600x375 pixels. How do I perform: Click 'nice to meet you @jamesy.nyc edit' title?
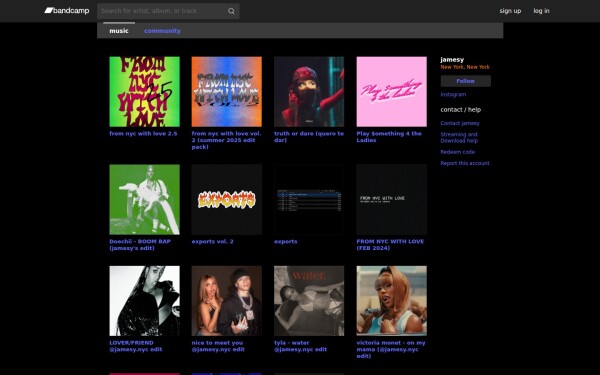[x=218, y=346]
